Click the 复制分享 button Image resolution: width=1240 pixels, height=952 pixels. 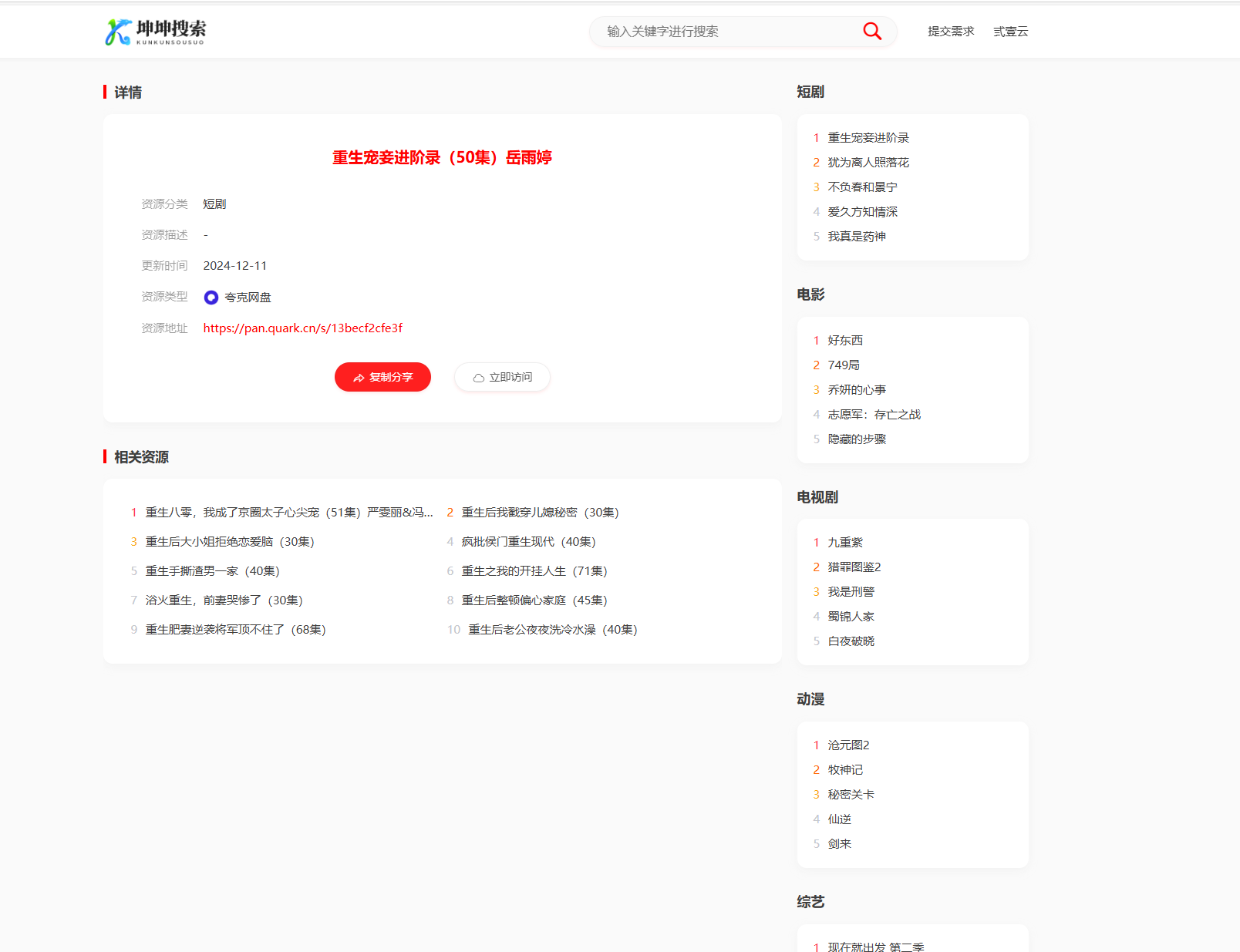(382, 377)
